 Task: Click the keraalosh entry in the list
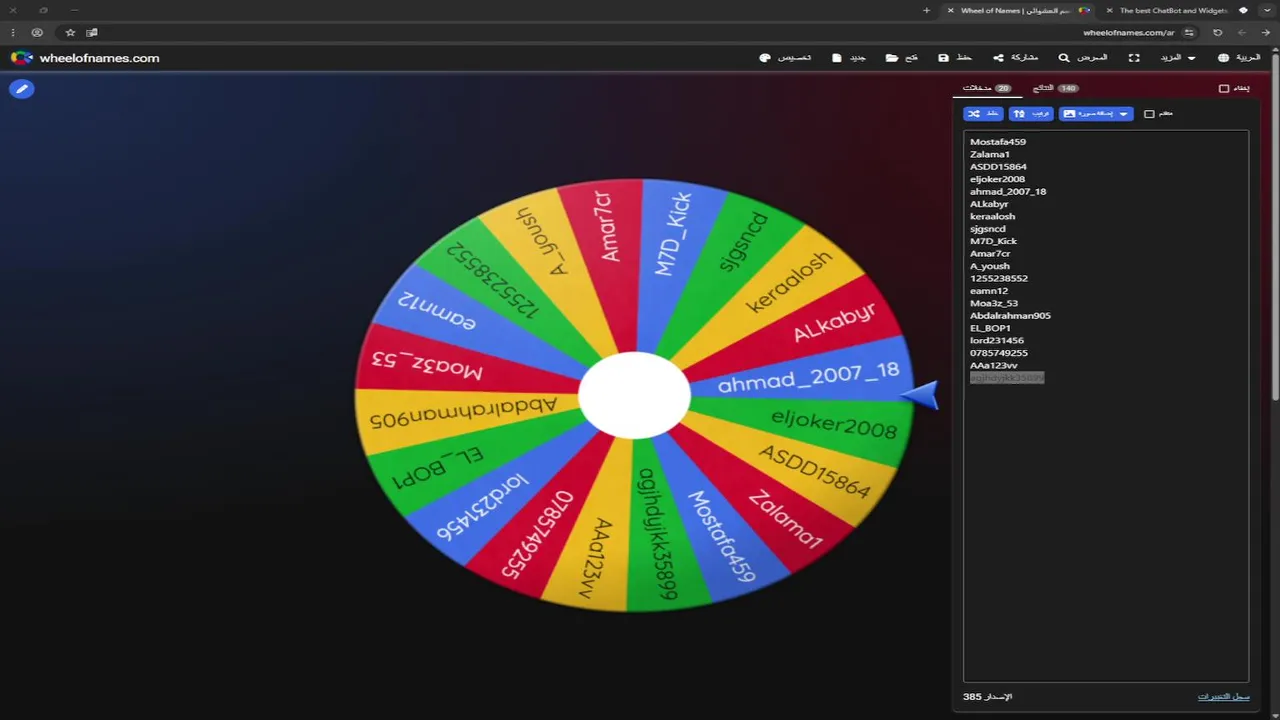(x=992, y=216)
